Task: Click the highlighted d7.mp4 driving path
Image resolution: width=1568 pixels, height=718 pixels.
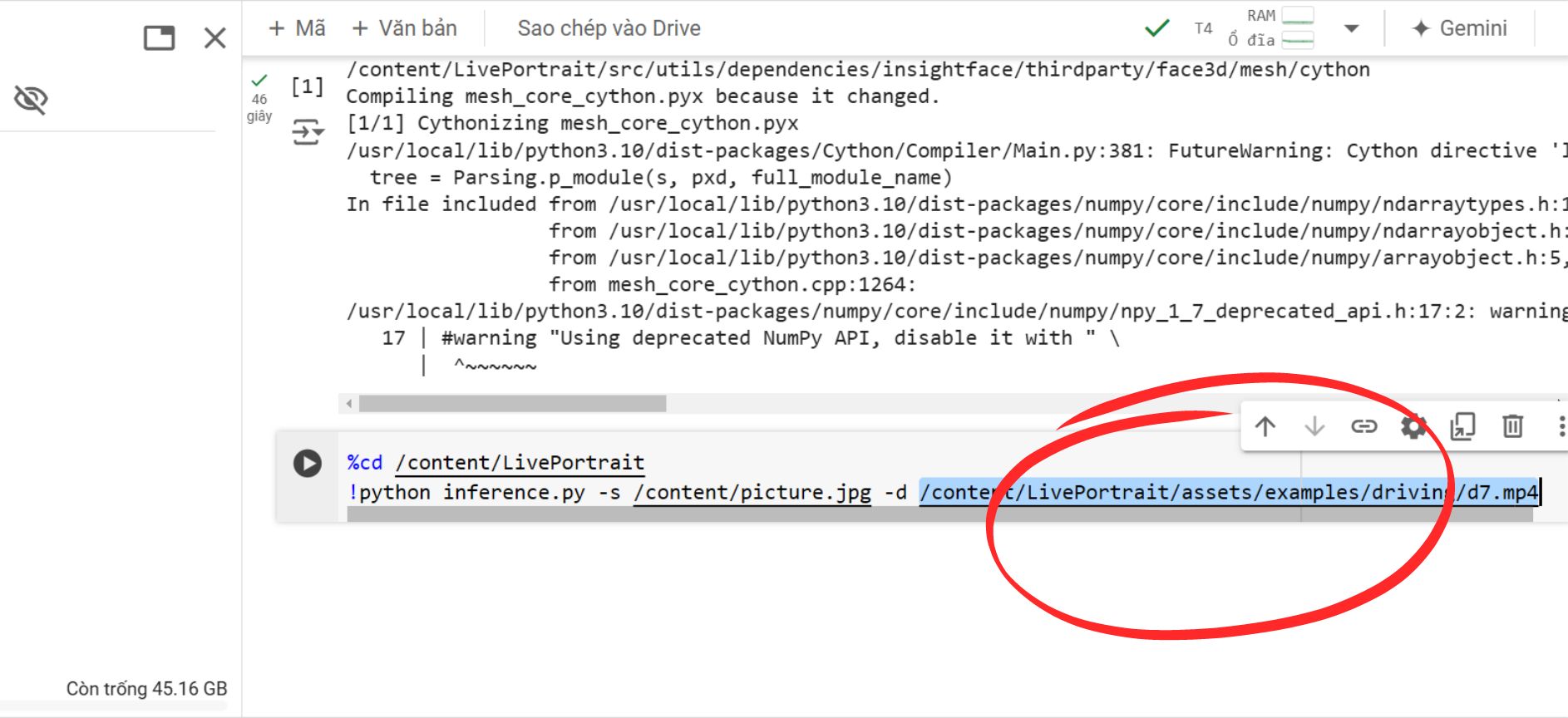Action: [x=1229, y=493]
